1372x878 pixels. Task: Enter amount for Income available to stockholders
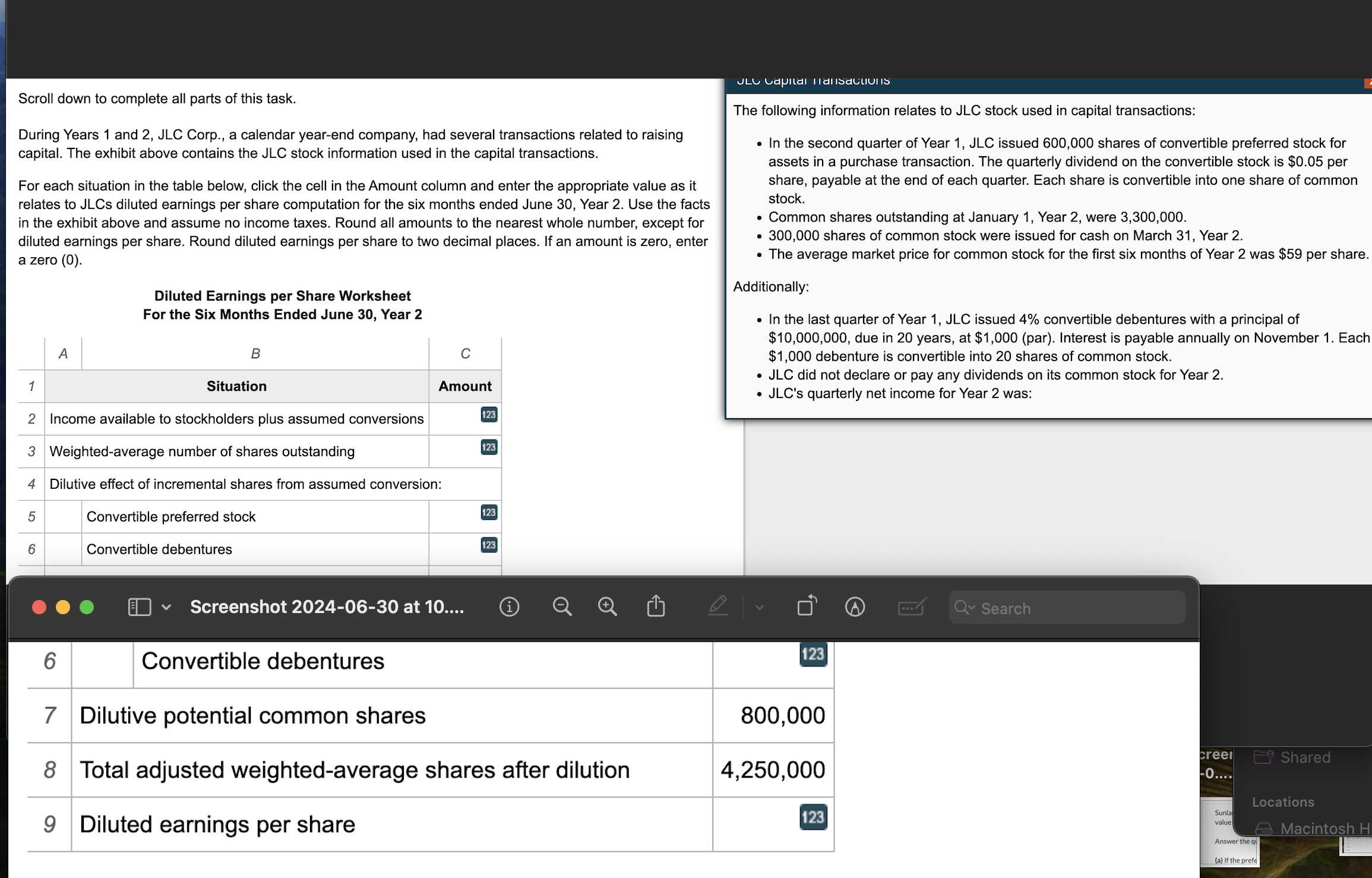464,419
